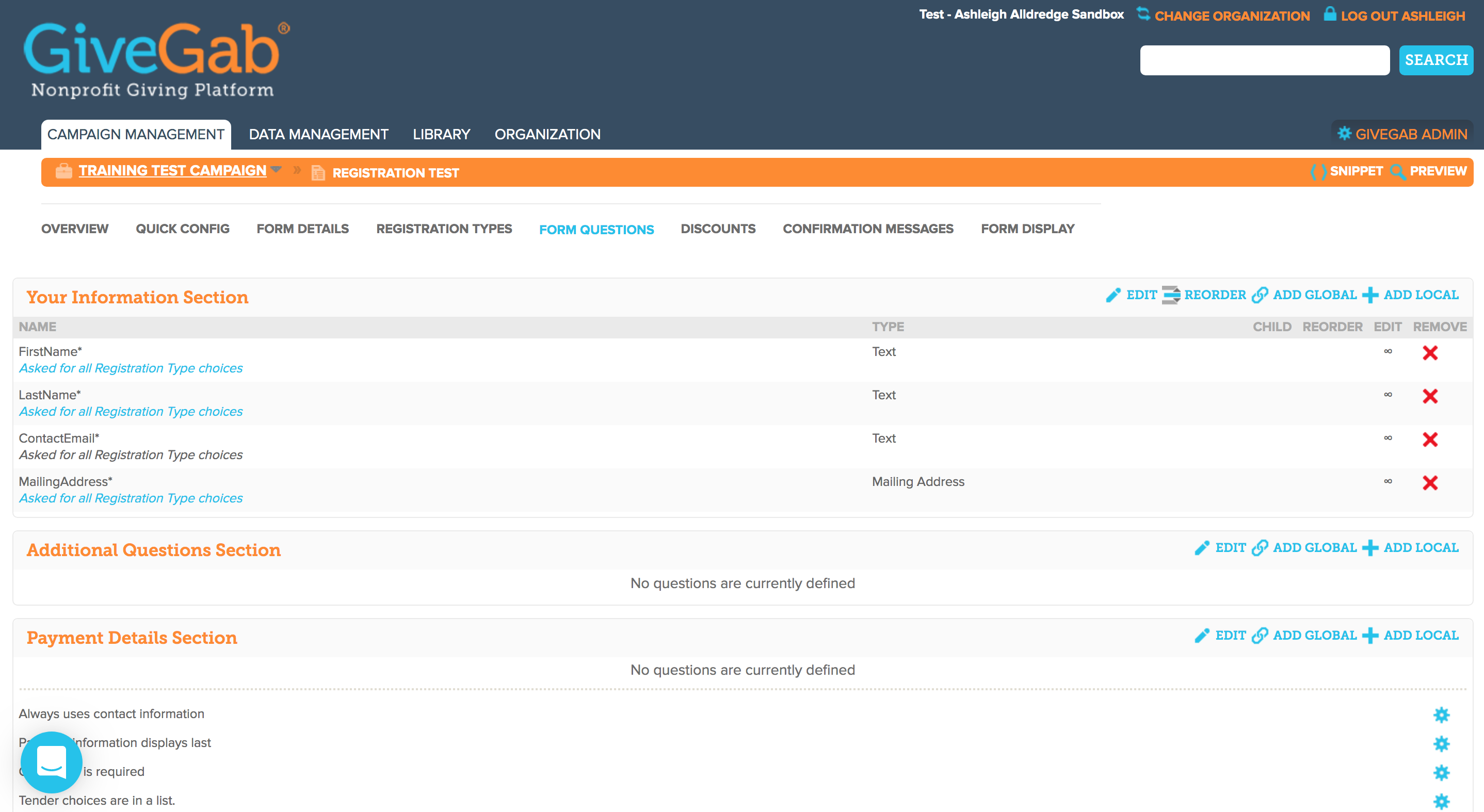
Task: Switch to the Registration Types sub-tab
Action: [x=444, y=229]
